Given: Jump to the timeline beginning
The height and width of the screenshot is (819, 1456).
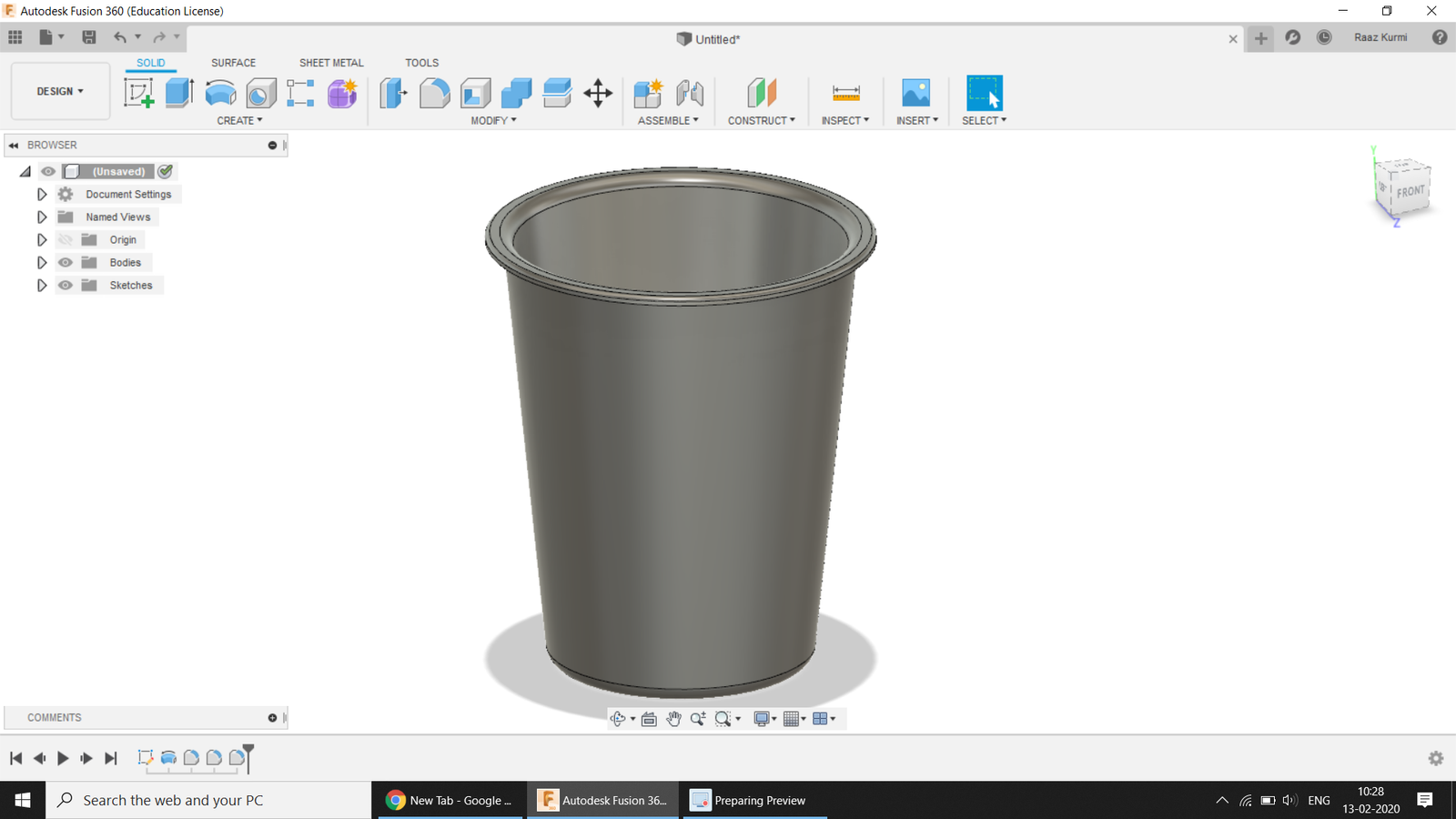Looking at the screenshot, I should [x=15, y=758].
